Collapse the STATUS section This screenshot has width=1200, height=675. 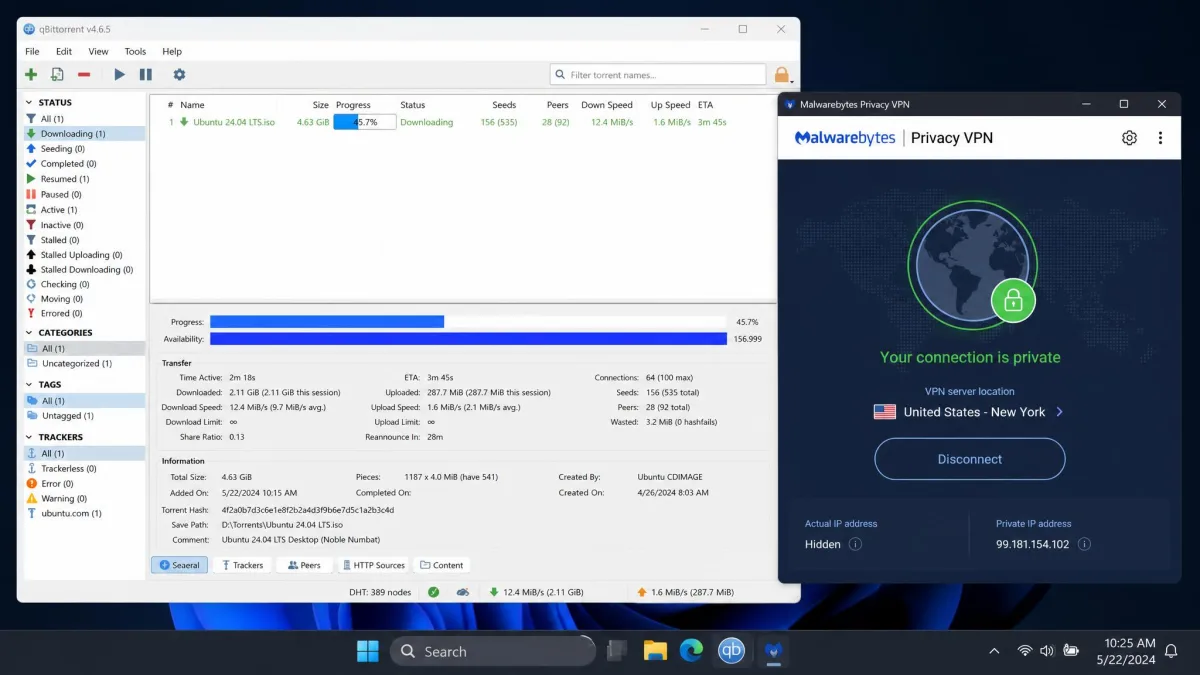point(29,102)
